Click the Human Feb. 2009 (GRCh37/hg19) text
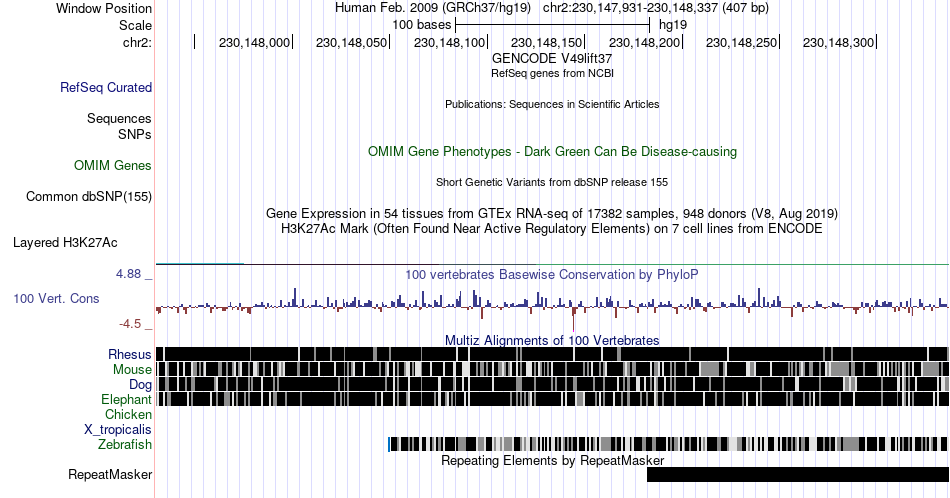This screenshot has height=498, width=950. [x=433, y=8]
